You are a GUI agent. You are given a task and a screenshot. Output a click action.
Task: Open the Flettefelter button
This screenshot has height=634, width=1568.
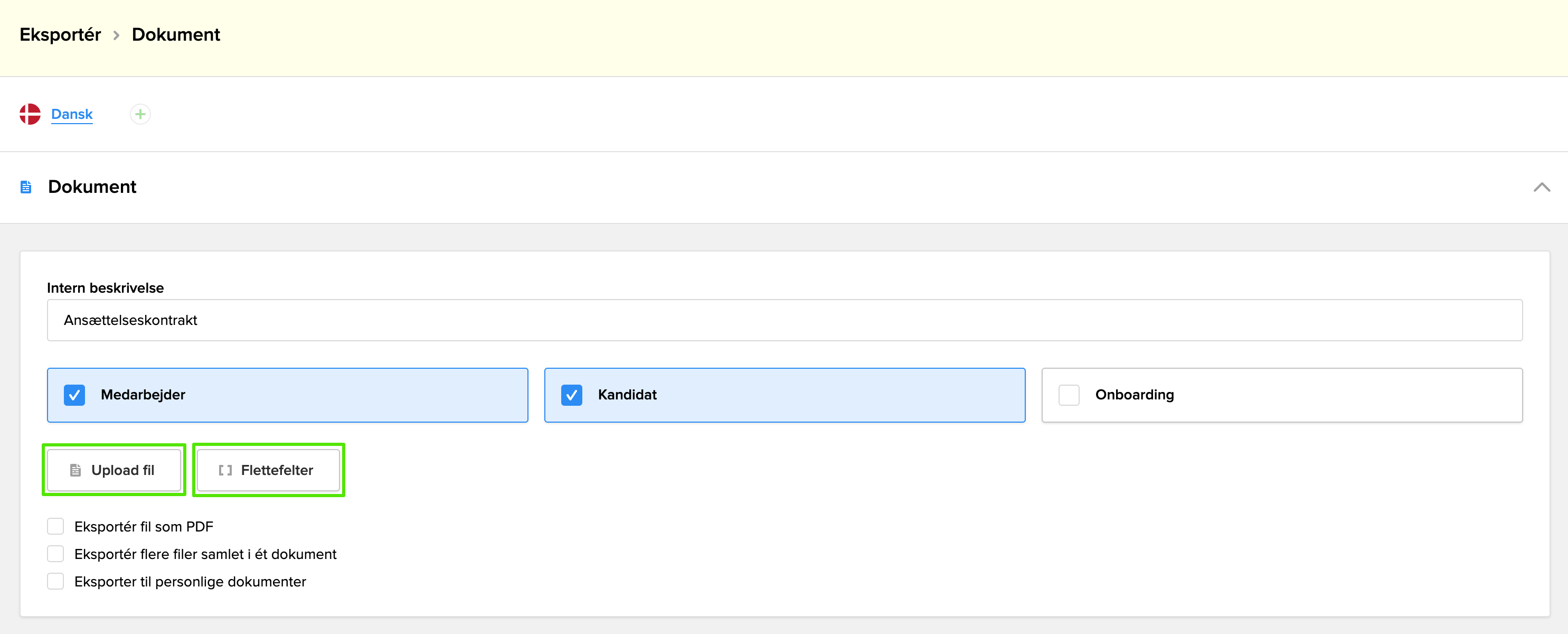268,470
